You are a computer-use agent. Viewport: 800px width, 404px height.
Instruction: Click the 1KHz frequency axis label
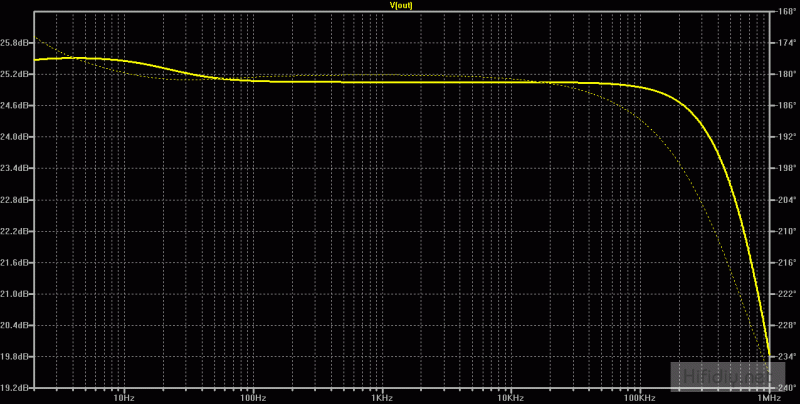[x=381, y=397]
